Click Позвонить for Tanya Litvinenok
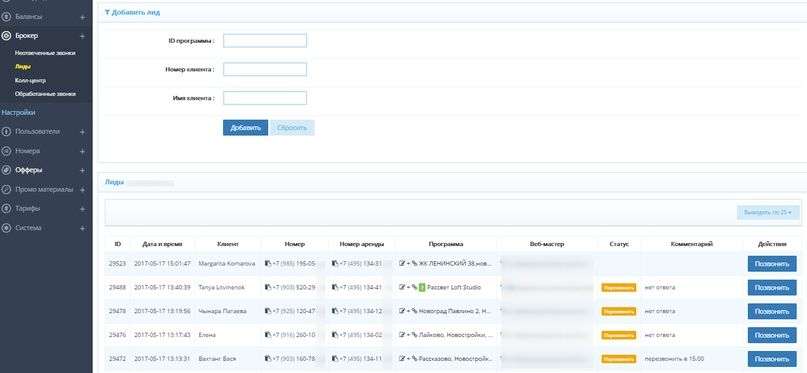807x373 pixels. [x=772, y=288]
